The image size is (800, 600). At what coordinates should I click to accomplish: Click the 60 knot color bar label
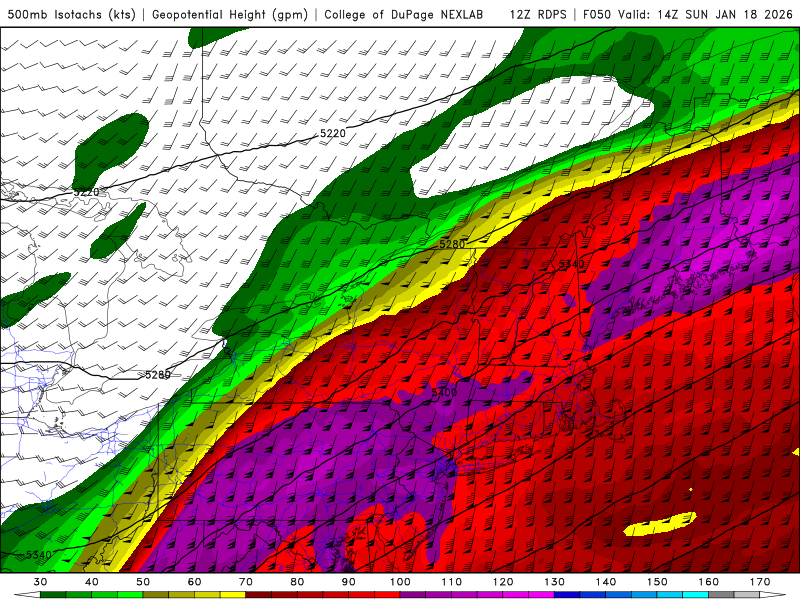pos(194,582)
